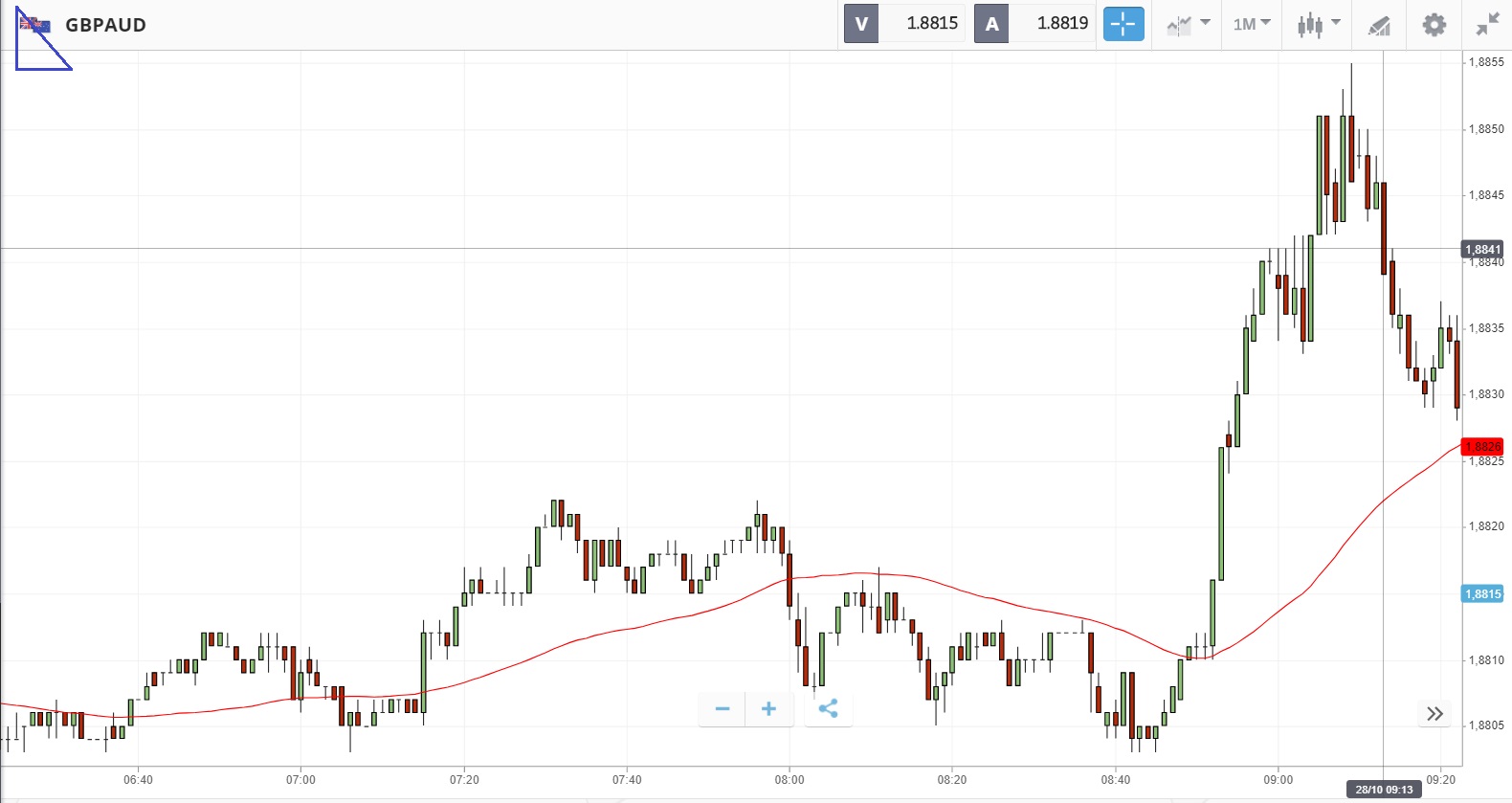Screen dimensions: 1512x803
Task: Click the V sell button
Action: tap(861, 24)
